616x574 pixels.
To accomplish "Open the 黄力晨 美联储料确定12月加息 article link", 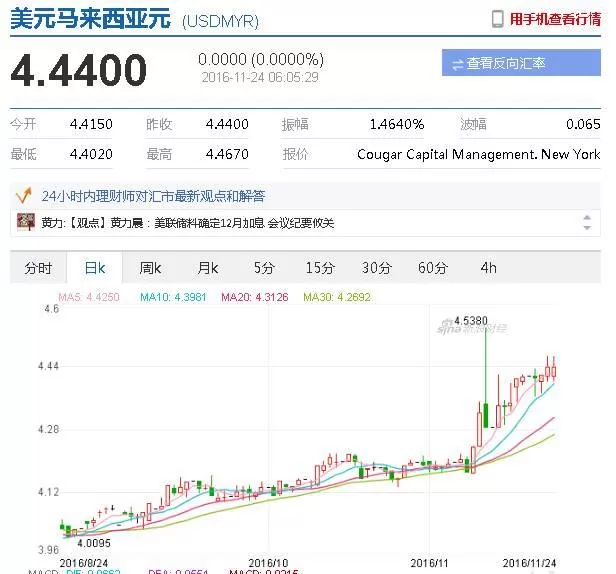I will coord(188,223).
